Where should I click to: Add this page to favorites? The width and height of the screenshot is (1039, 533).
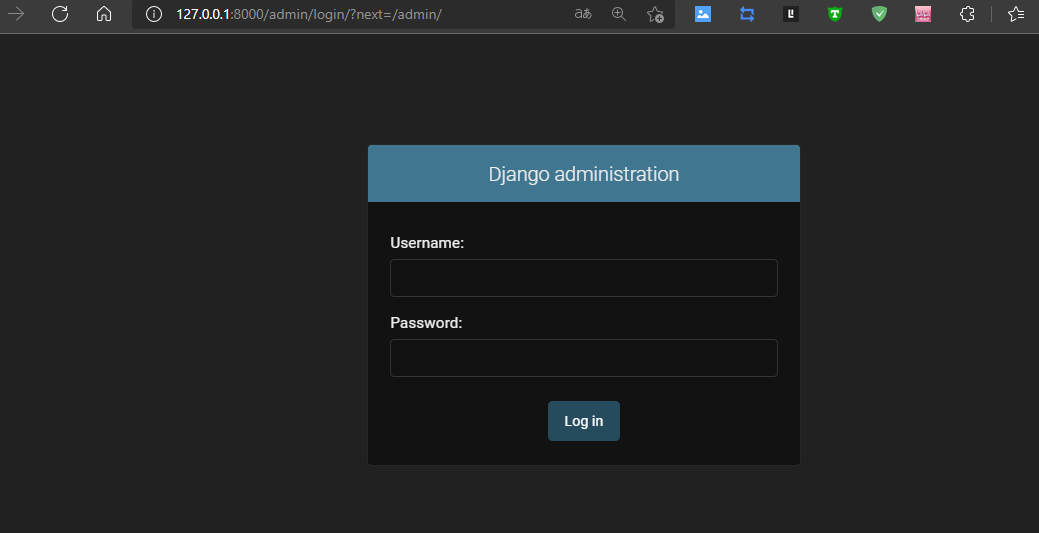655,14
